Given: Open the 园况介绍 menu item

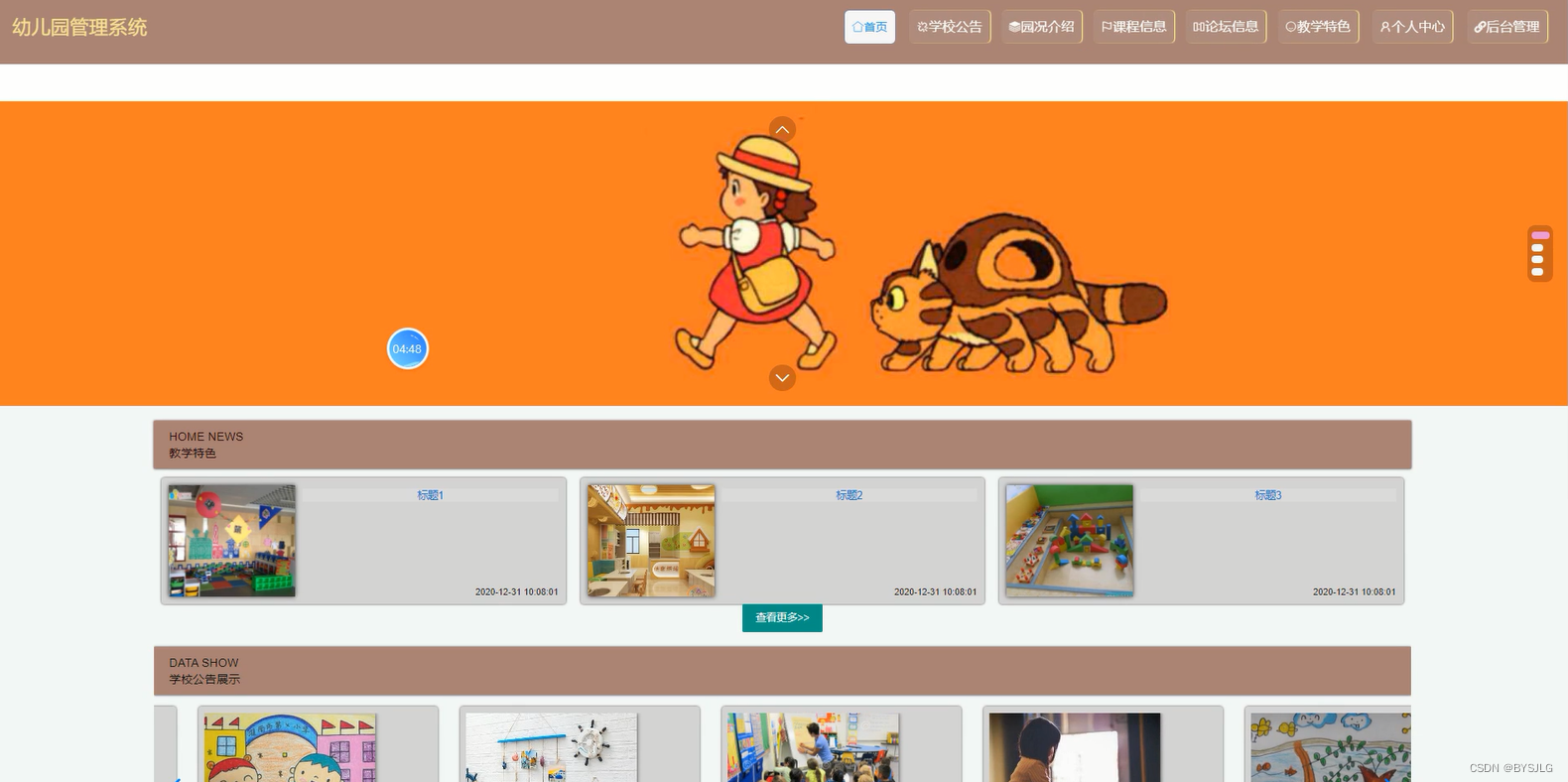Looking at the screenshot, I should point(1041,27).
